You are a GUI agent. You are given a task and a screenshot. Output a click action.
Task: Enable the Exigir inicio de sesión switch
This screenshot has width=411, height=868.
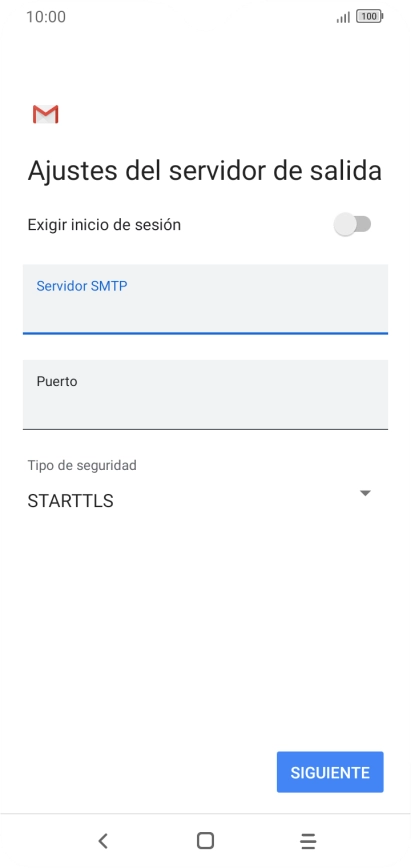pyautogui.click(x=352, y=225)
